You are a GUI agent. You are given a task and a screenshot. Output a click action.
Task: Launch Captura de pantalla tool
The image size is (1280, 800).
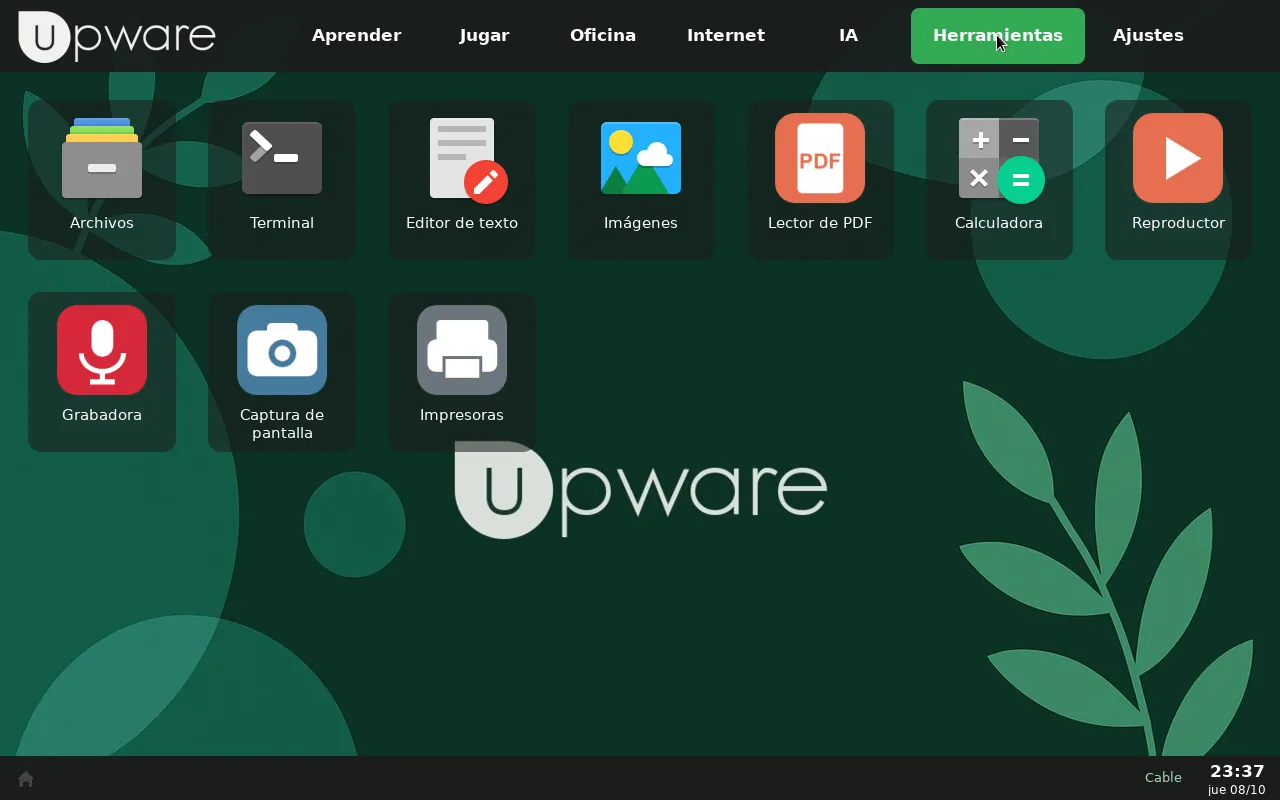(282, 372)
